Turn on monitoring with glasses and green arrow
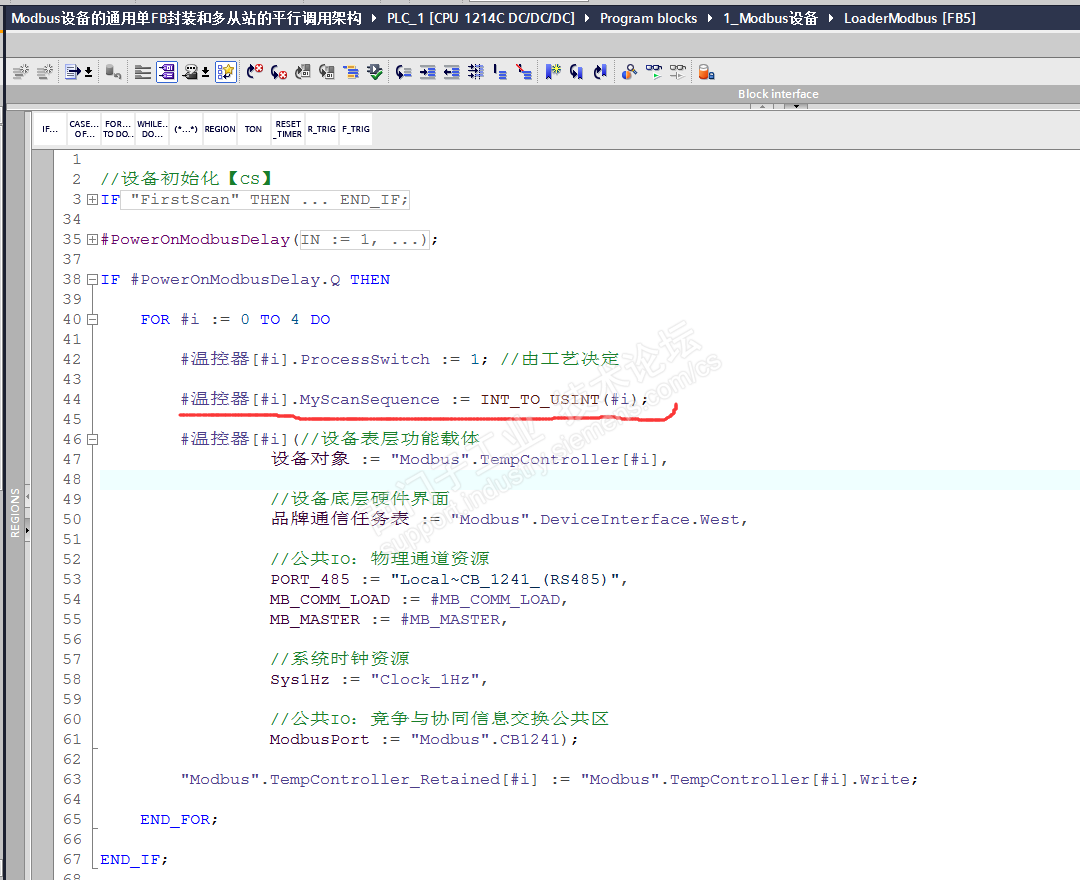The width and height of the screenshot is (1080, 880). coord(654,72)
